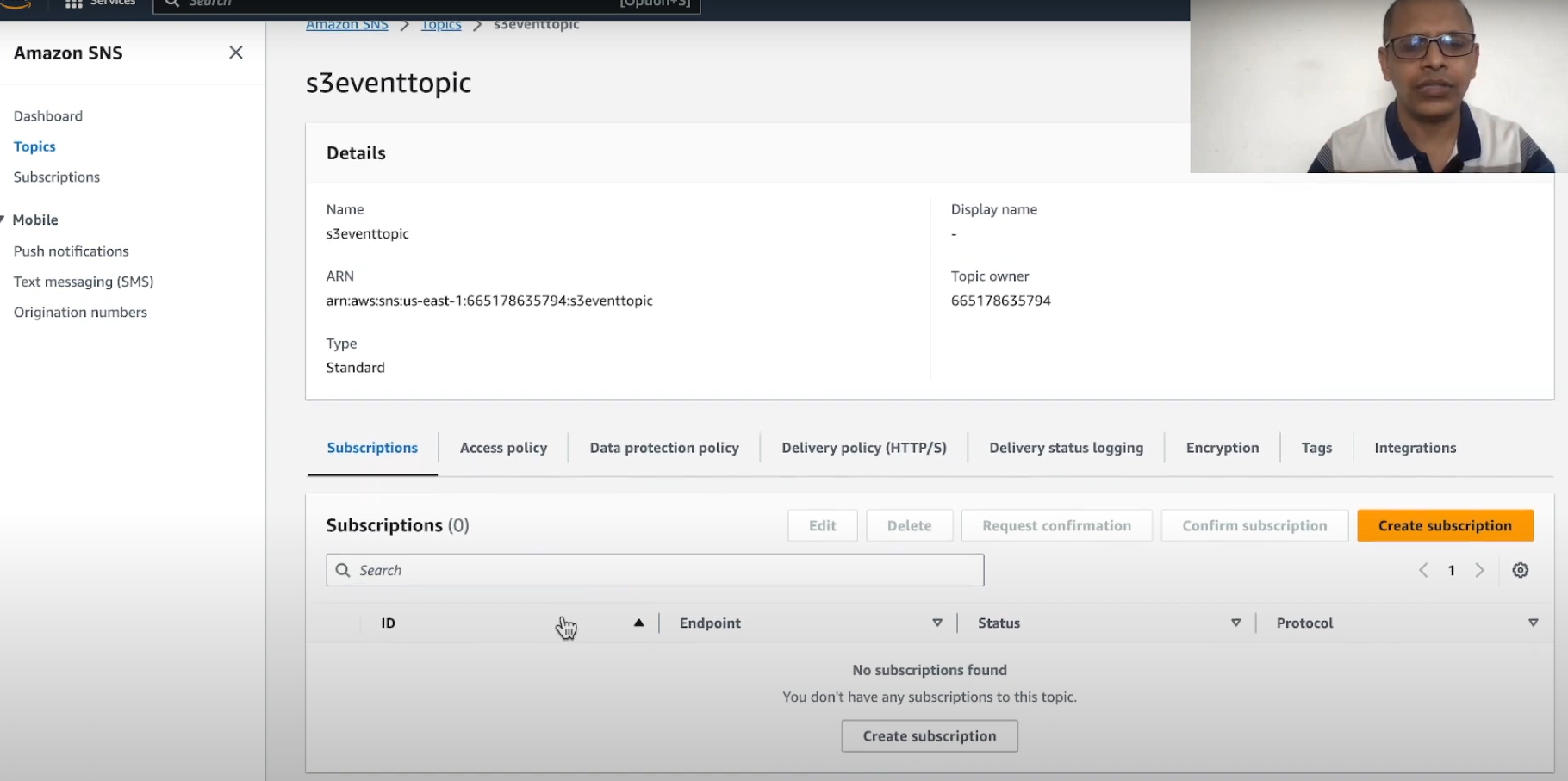Click the Standard type value
The image size is (1568, 781).
pyautogui.click(x=355, y=368)
